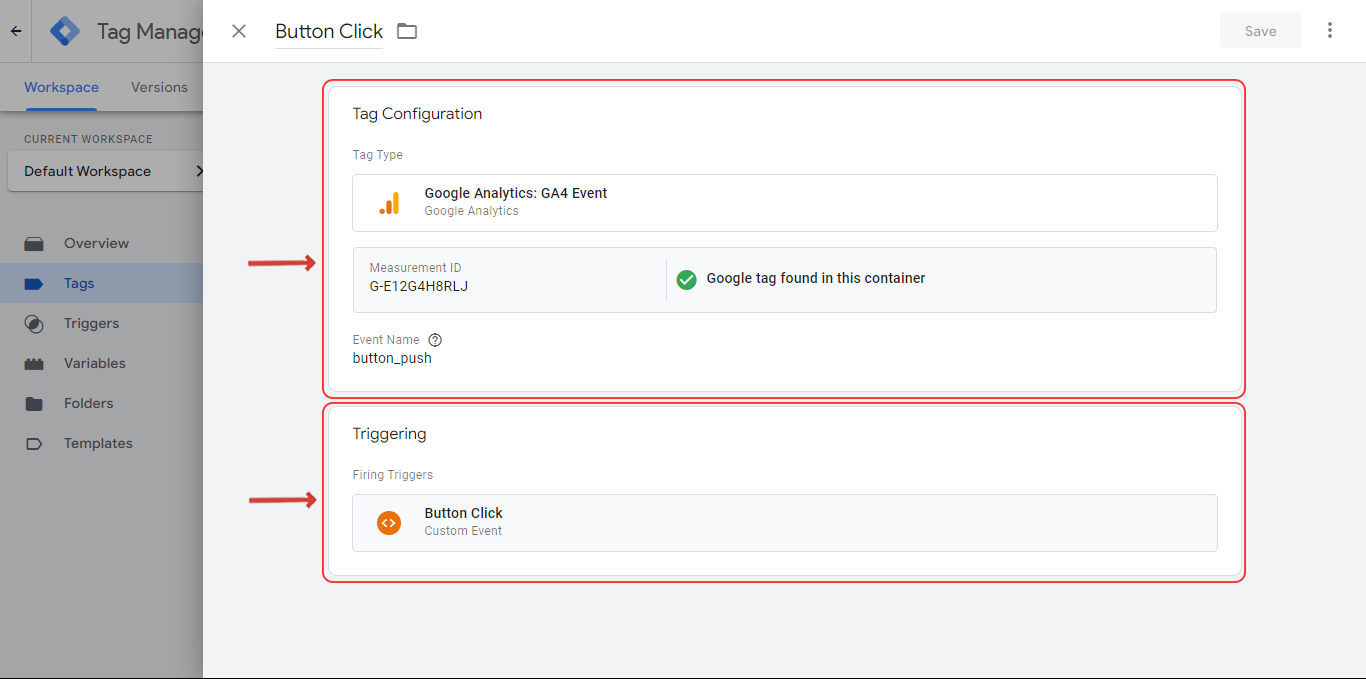The width and height of the screenshot is (1366, 679).
Task: Switch to the Versions tab
Action: pos(159,87)
